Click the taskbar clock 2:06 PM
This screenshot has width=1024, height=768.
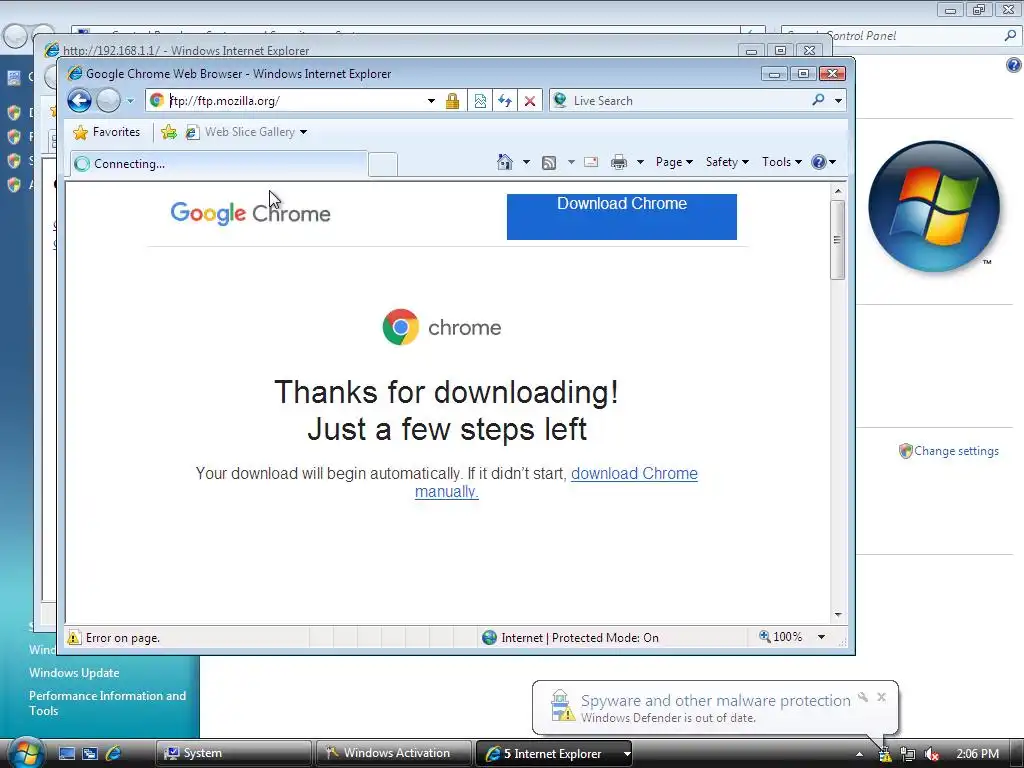(x=977, y=754)
